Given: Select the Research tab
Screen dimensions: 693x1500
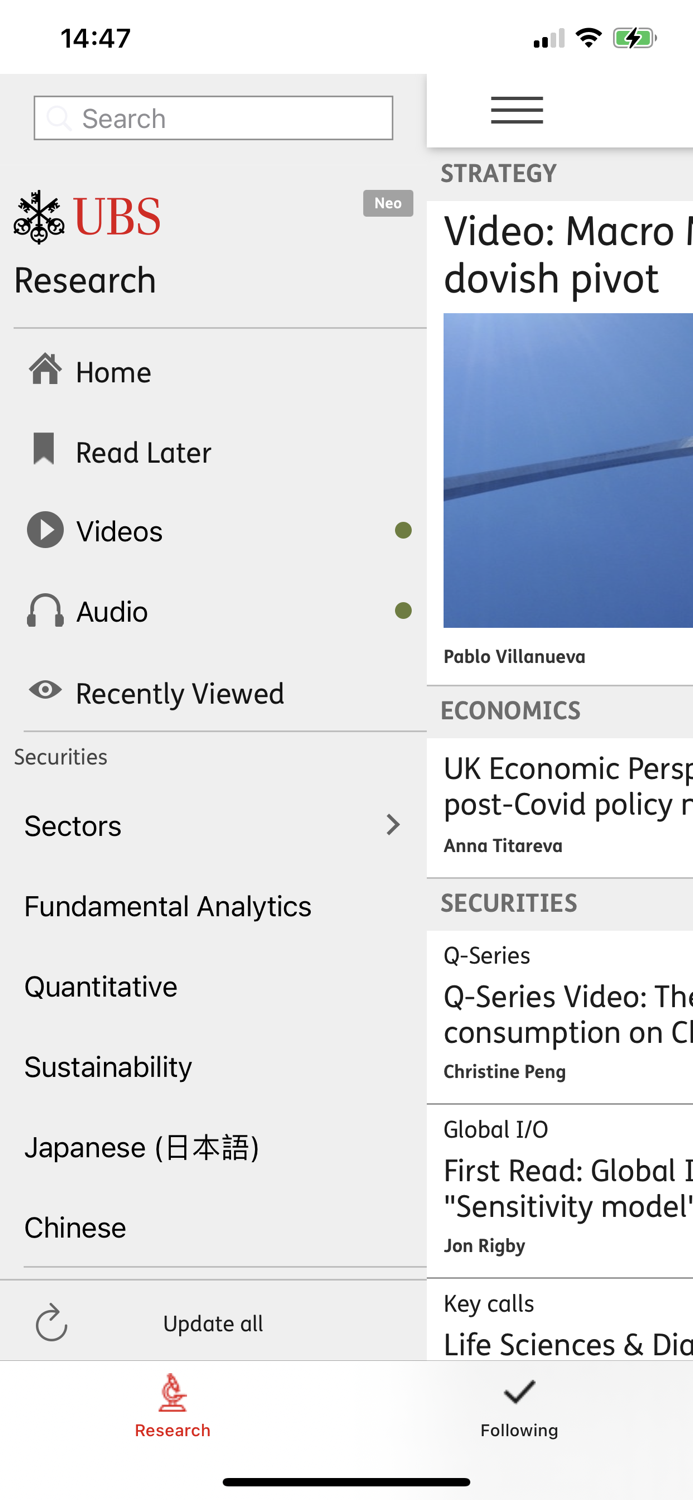Looking at the screenshot, I should (x=173, y=1407).
